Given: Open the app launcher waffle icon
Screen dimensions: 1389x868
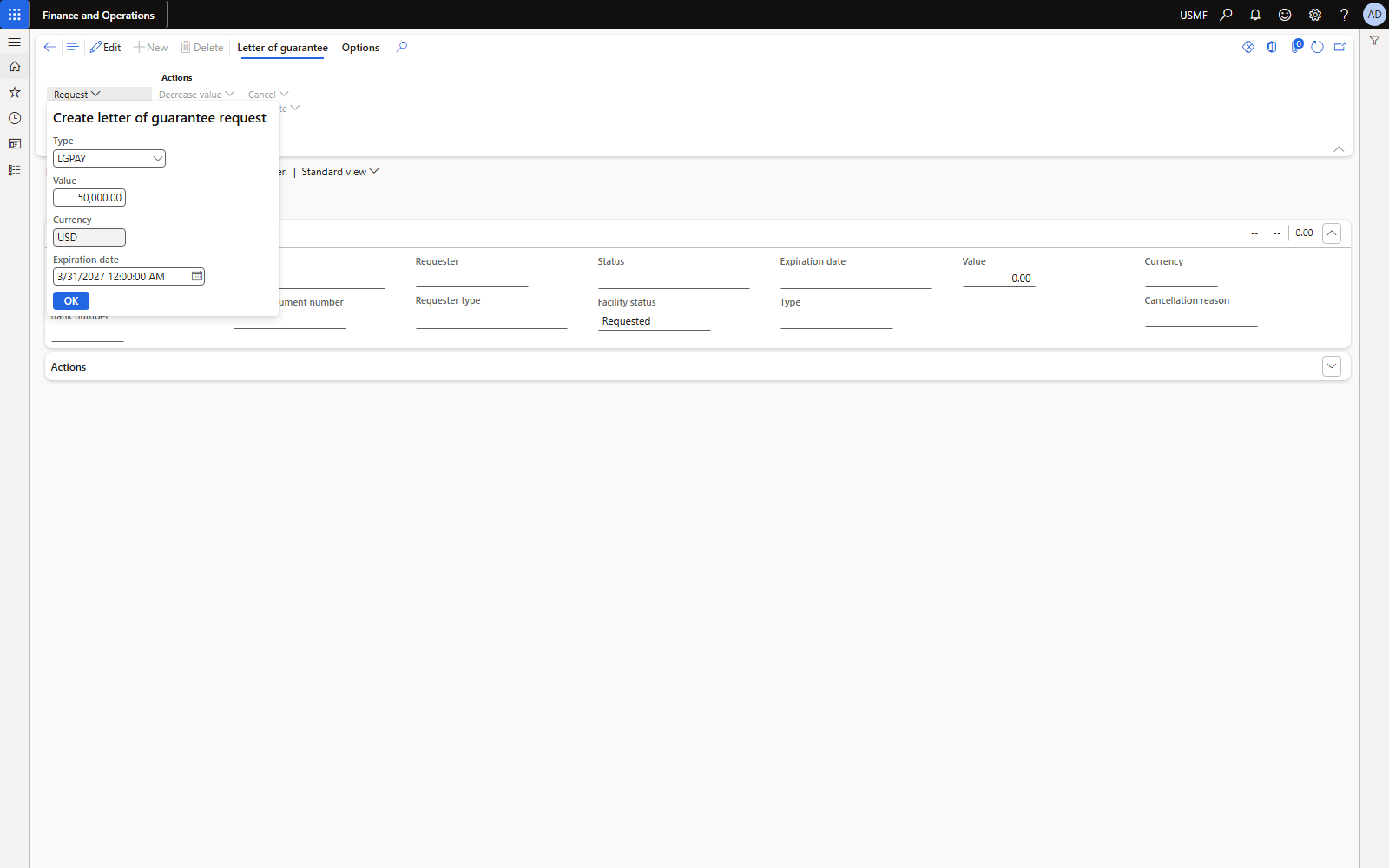Looking at the screenshot, I should coord(15,15).
